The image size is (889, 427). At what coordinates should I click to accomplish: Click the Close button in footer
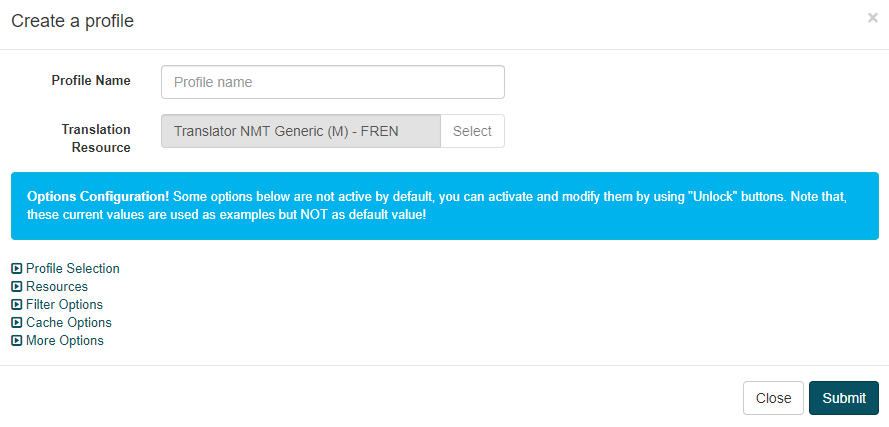(773, 398)
